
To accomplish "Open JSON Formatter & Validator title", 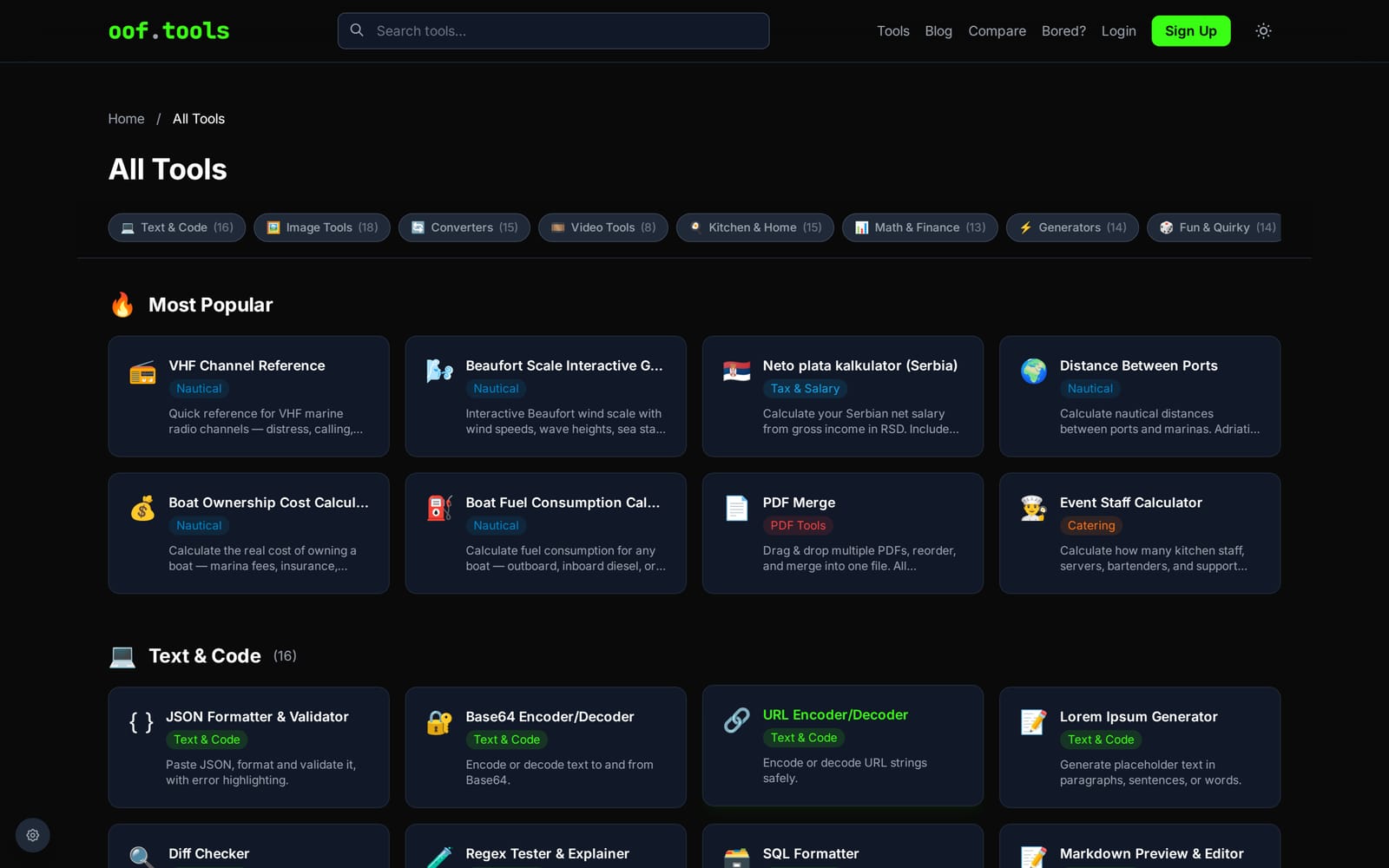I will tap(257, 717).
